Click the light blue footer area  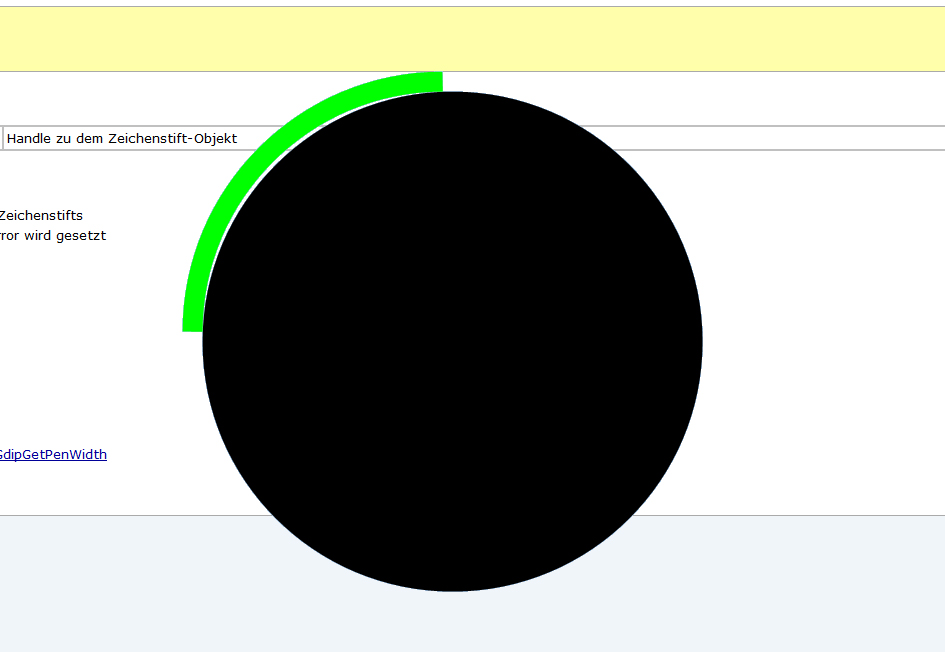[800, 585]
